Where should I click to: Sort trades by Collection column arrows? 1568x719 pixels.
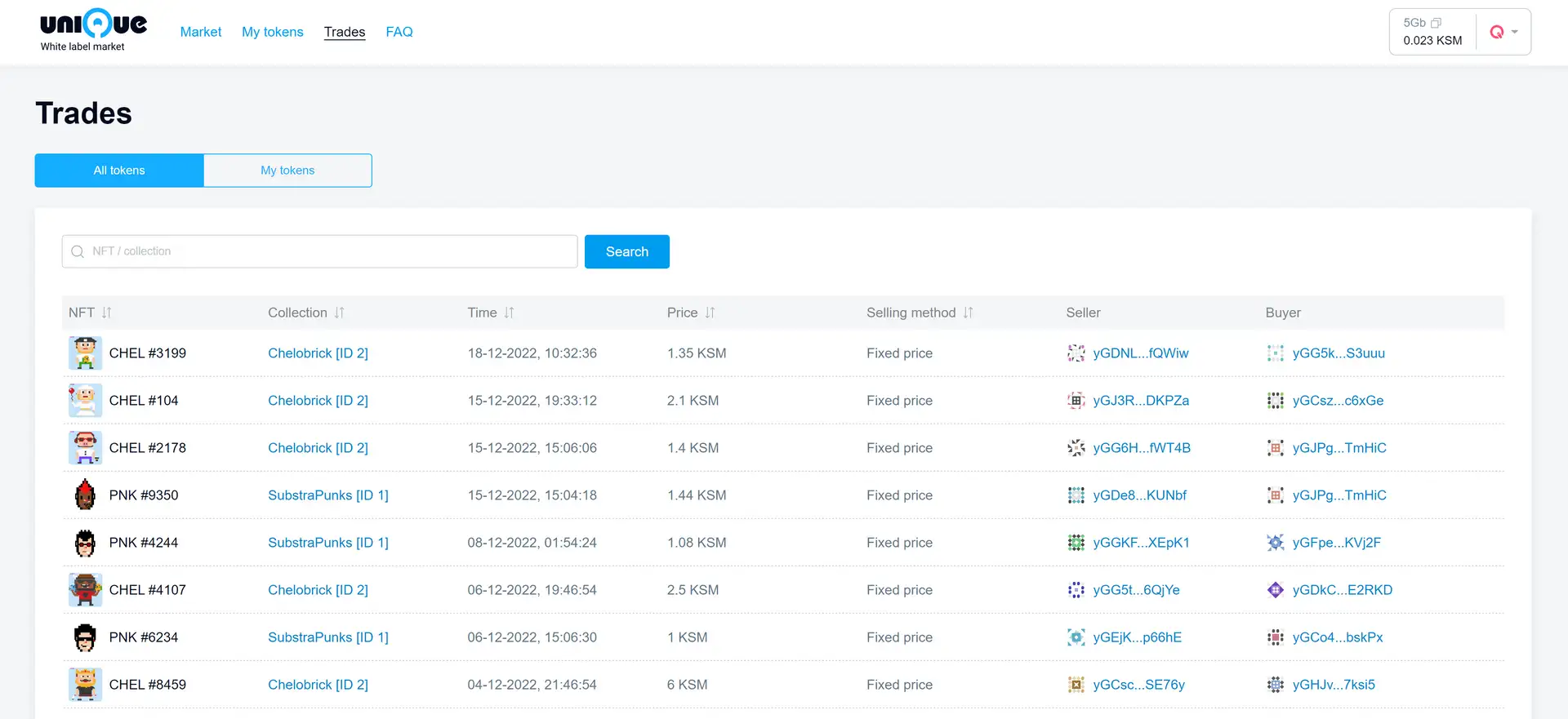pyautogui.click(x=339, y=313)
